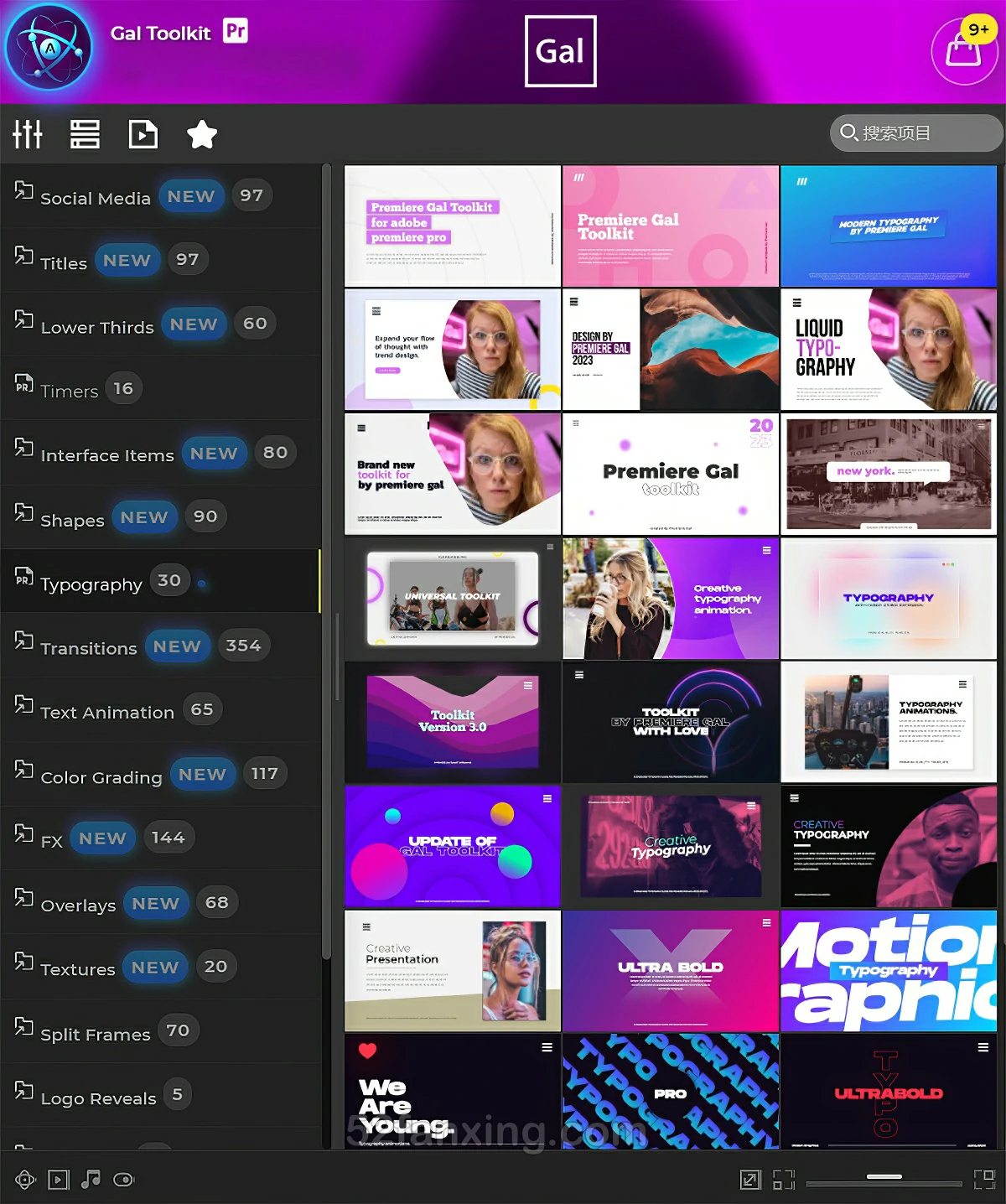The height and width of the screenshot is (1204, 1006).
Task: Click the Gal logo box in the header
Action: pos(560,51)
